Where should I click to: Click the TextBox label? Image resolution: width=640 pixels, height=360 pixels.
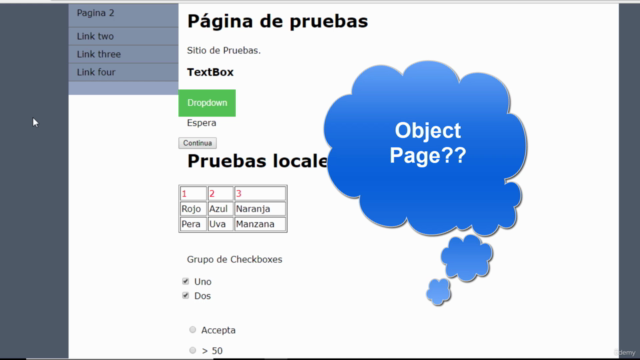pyautogui.click(x=210, y=72)
